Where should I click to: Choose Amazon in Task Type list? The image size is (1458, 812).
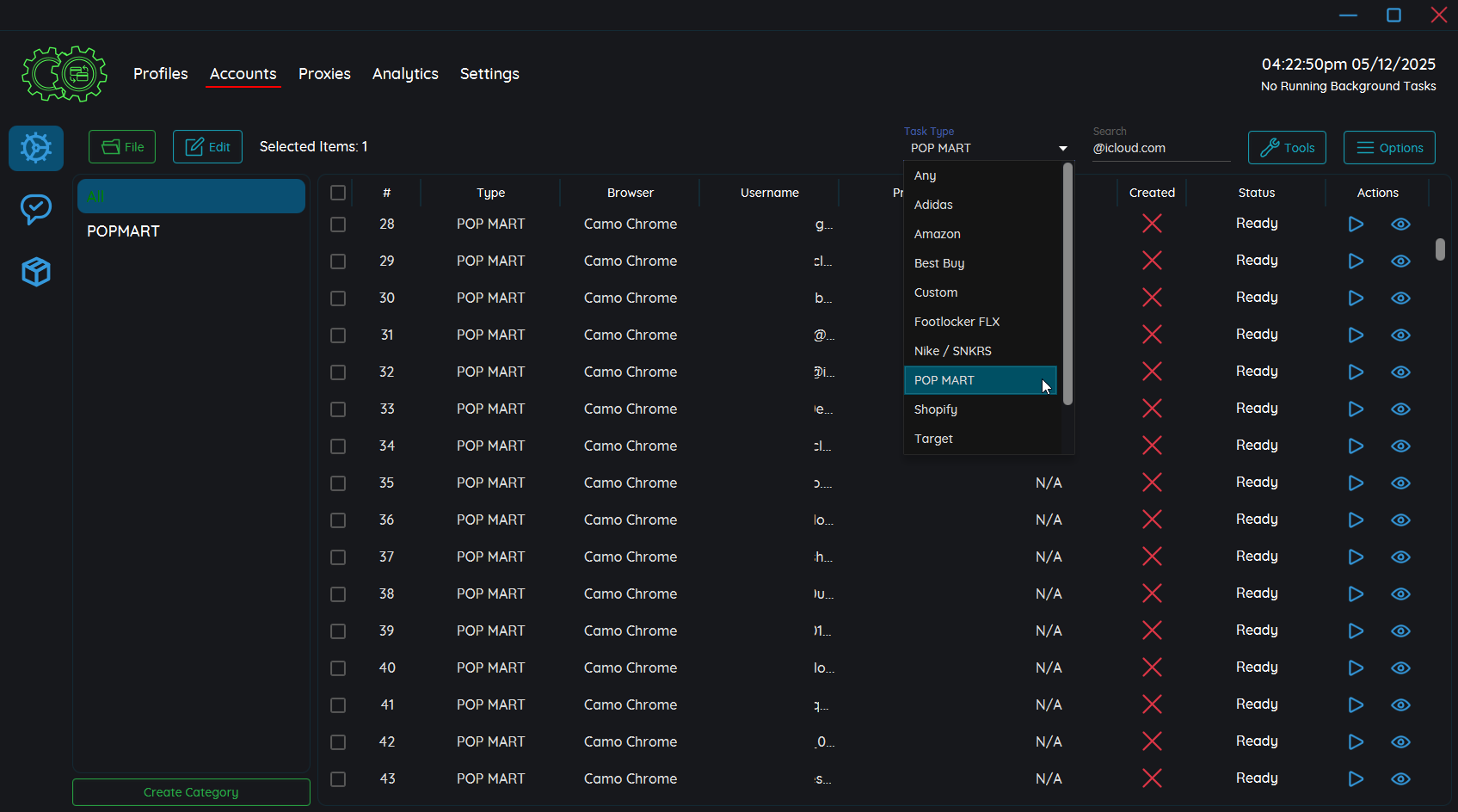pyautogui.click(x=982, y=234)
